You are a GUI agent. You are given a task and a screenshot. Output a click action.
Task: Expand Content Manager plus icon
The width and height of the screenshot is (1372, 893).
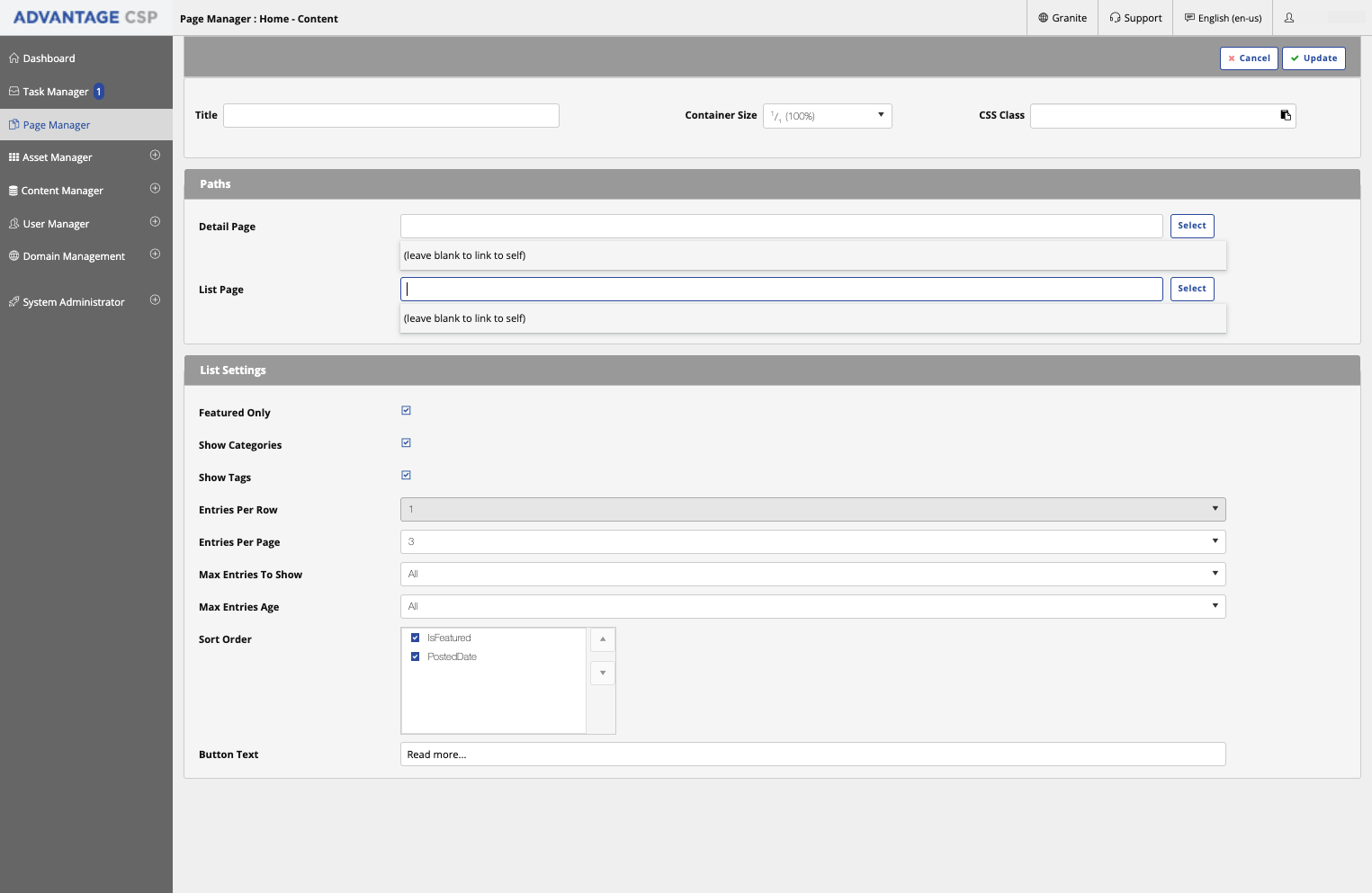pos(155,189)
